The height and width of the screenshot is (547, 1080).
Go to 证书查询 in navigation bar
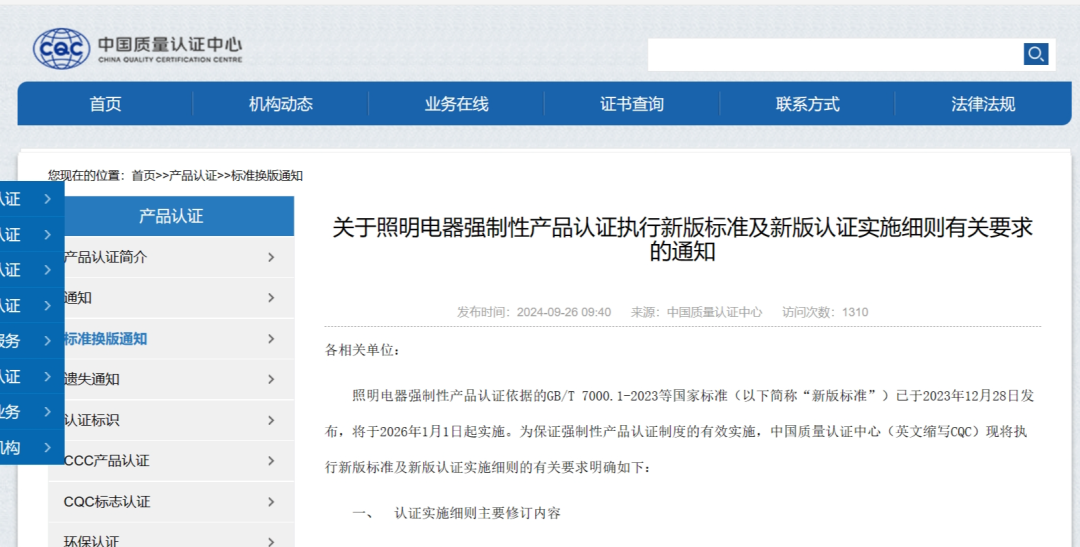coord(631,104)
